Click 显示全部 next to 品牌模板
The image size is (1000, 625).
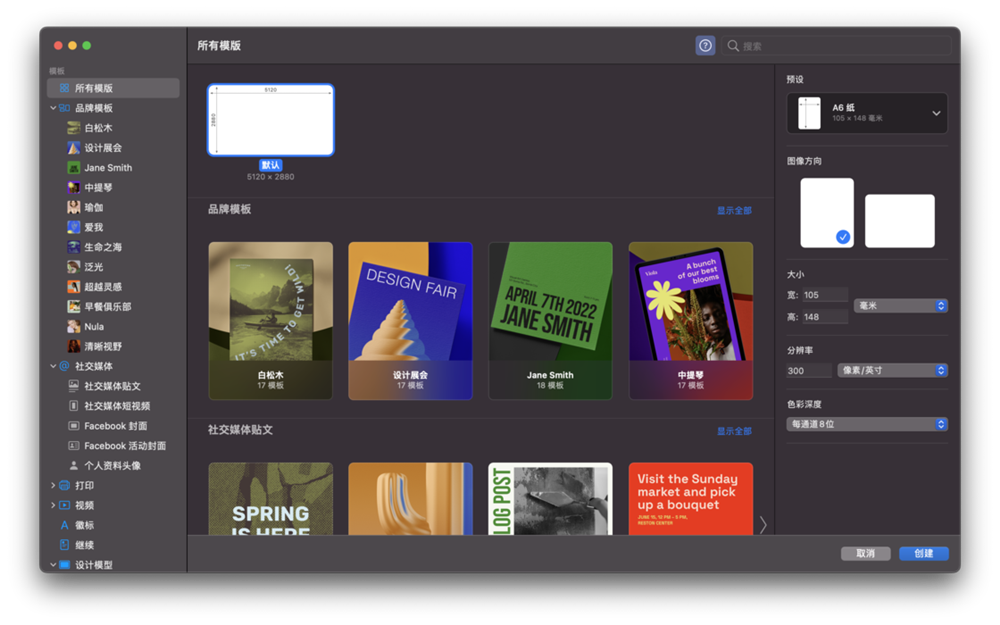tap(733, 211)
